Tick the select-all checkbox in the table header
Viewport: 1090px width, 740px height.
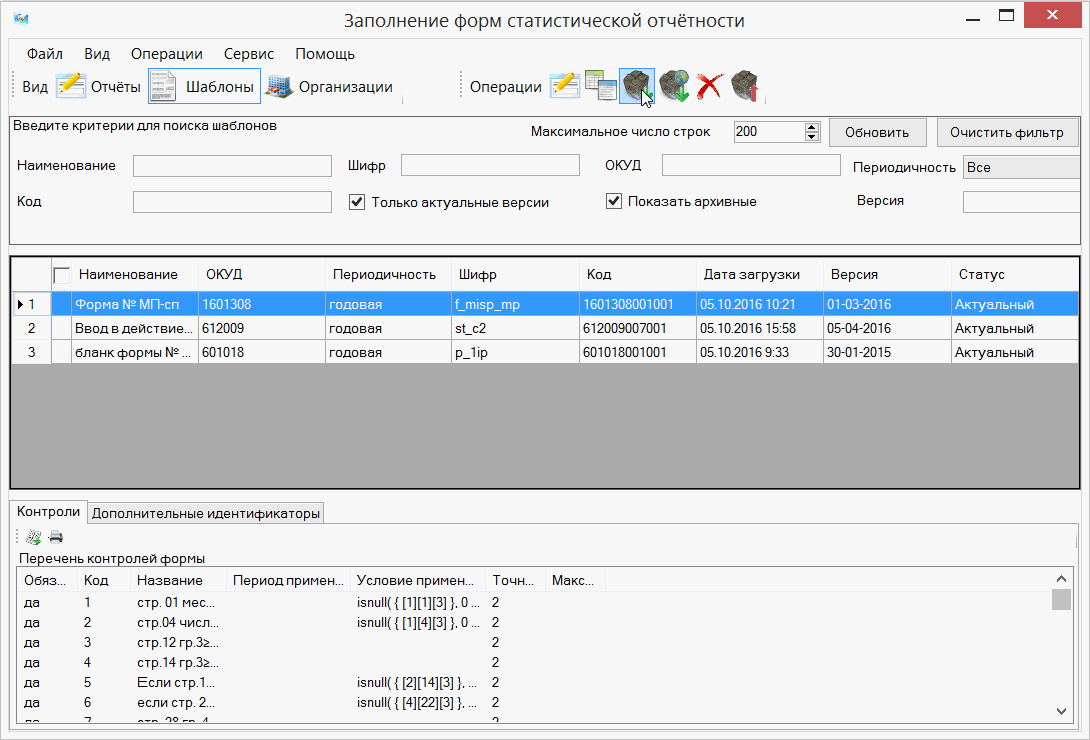coord(62,275)
